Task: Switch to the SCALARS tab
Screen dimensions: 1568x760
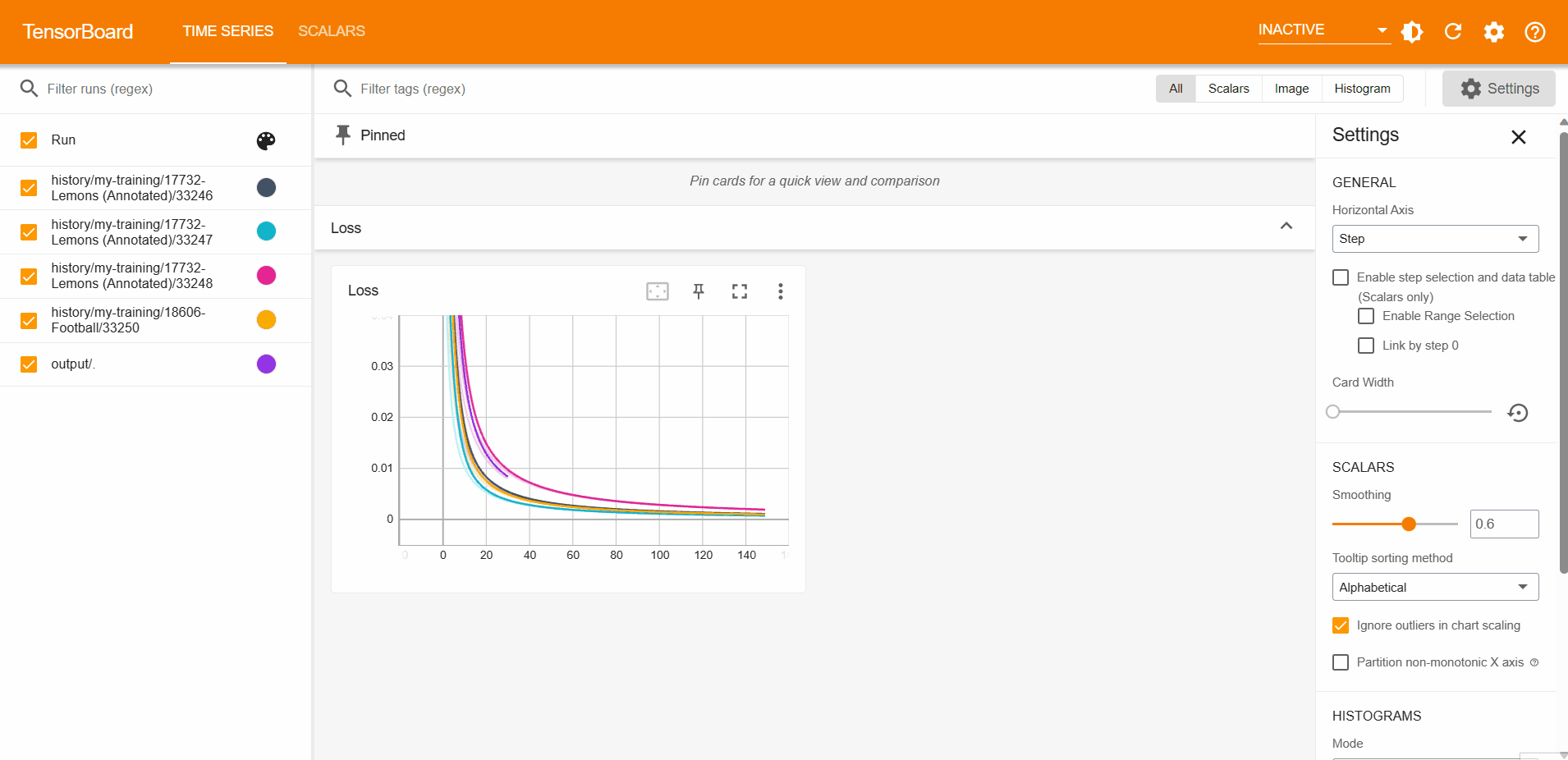Action: click(x=332, y=31)
